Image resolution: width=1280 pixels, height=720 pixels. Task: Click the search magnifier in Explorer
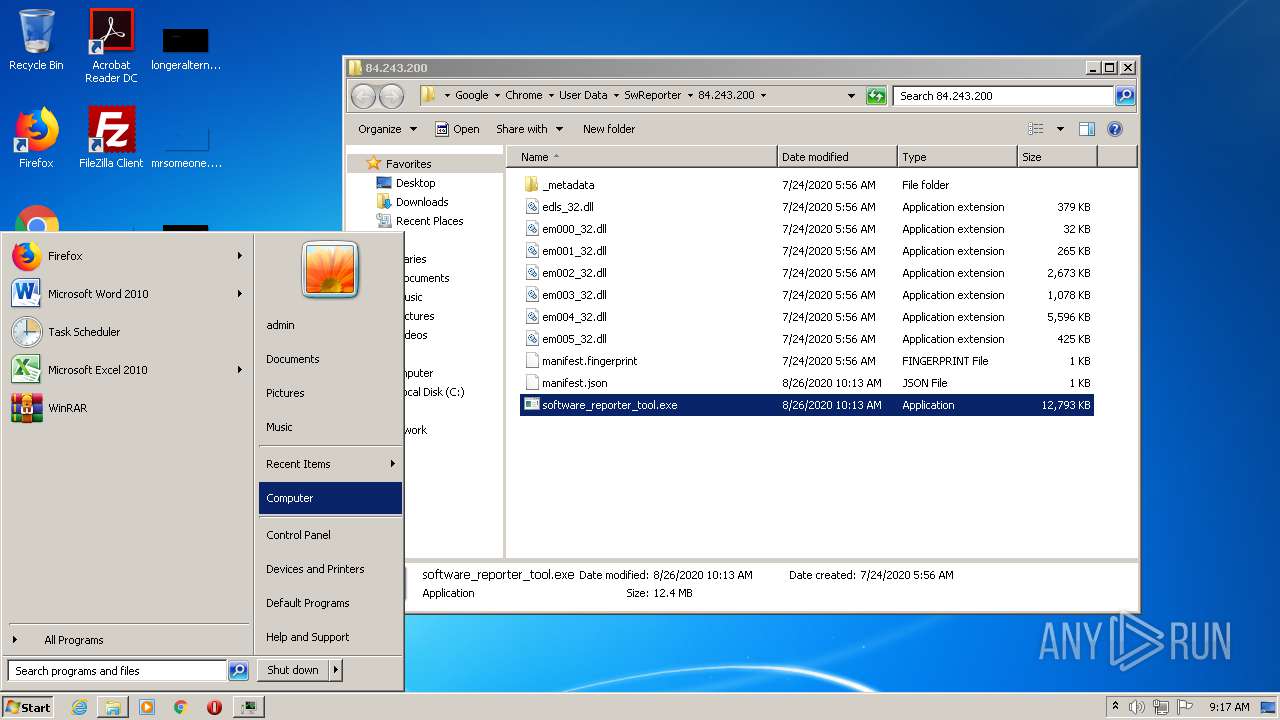(1125, 96)
